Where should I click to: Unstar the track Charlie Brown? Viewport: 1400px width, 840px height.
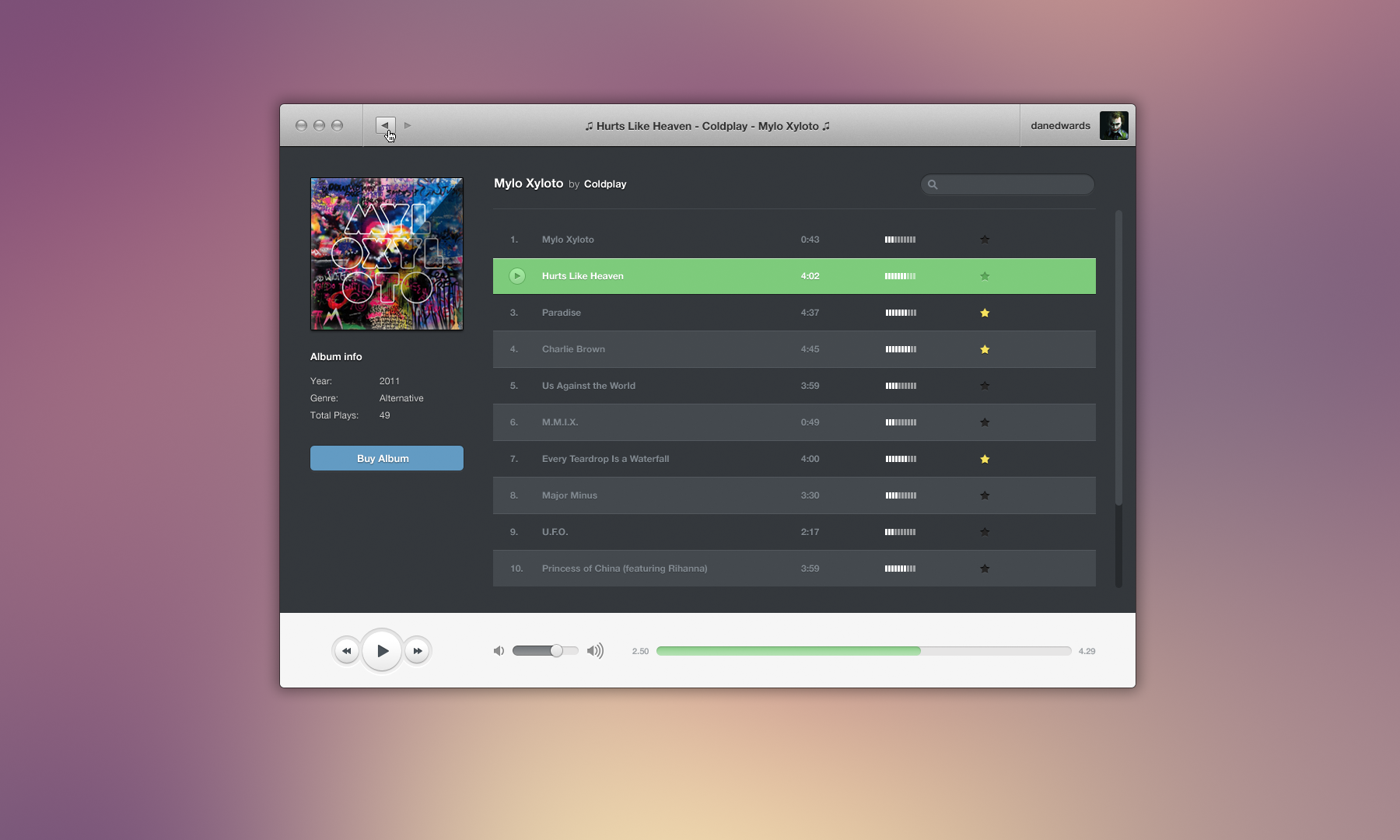pyautogui.click(x=985, y=349)
